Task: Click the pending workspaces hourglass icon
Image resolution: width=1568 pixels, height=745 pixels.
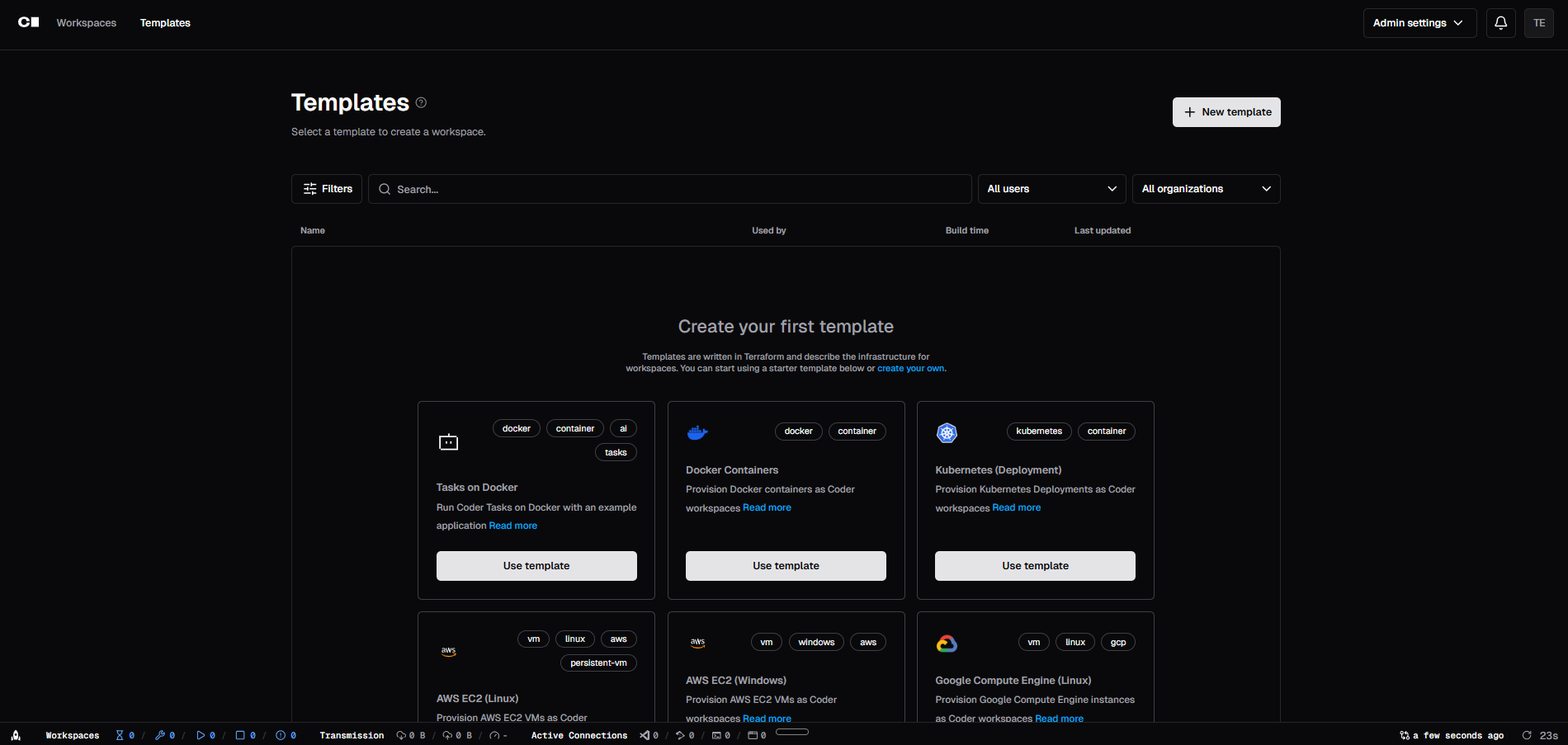Action: (x=120, y=734)
